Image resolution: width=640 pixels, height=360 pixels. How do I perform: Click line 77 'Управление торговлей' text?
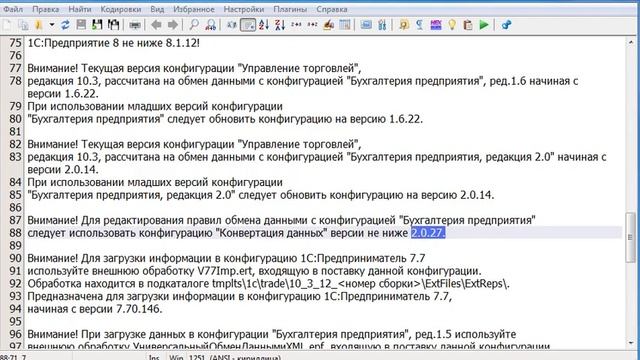pyautogui.click(x=298, y=68)
